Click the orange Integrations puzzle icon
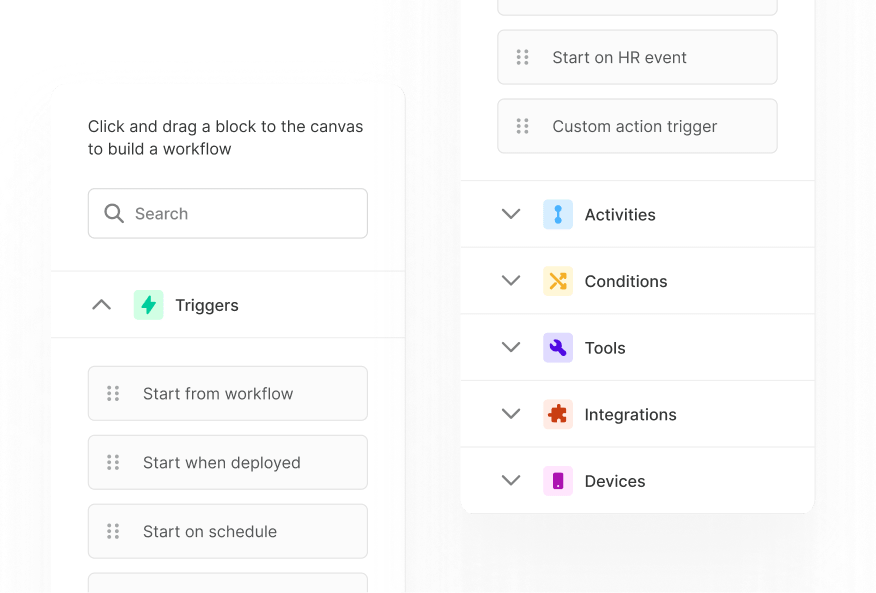This screenshot has height=593, width=876. point(558,414)
